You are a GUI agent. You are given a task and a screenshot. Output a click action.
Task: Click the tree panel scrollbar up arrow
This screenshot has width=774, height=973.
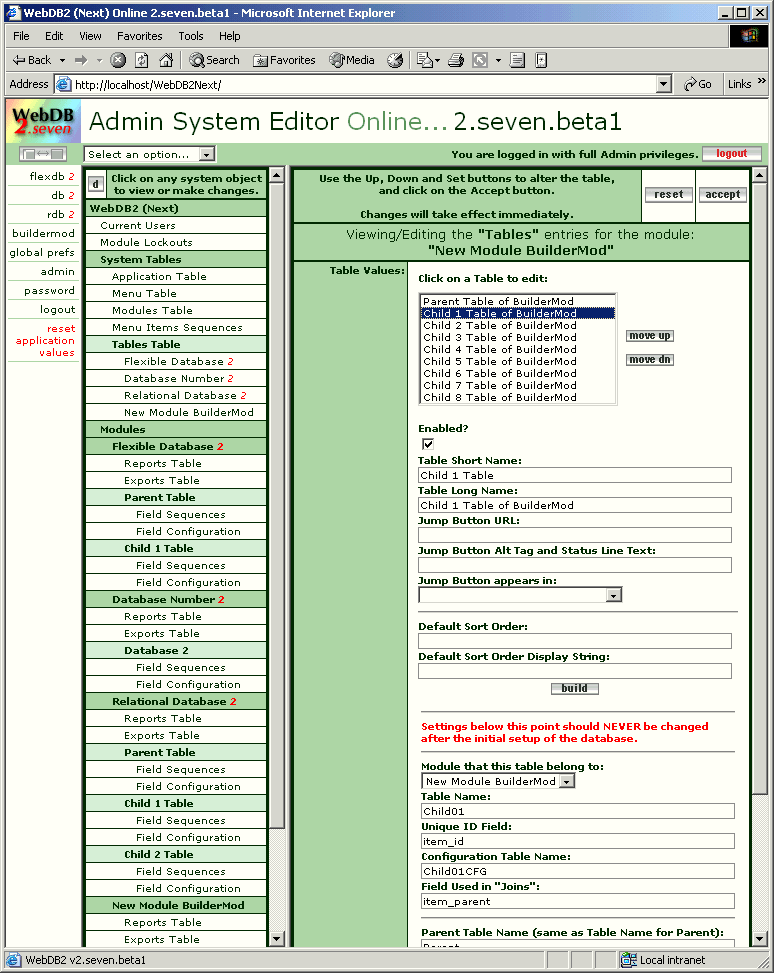(277, 175)
